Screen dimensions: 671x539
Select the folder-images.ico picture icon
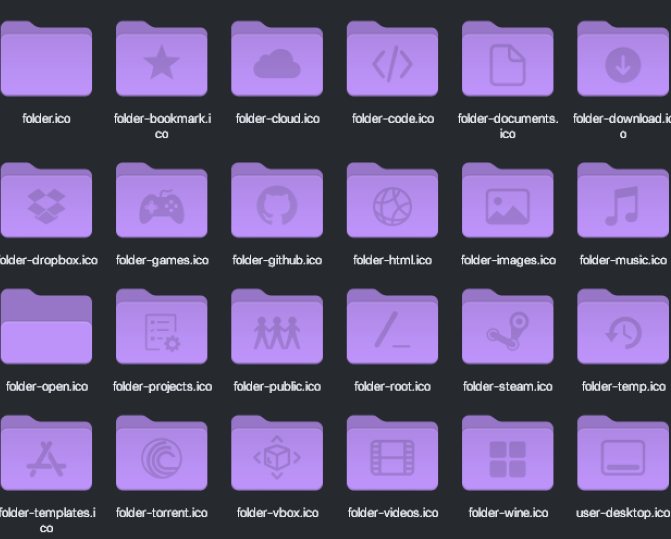click(507, 205)
